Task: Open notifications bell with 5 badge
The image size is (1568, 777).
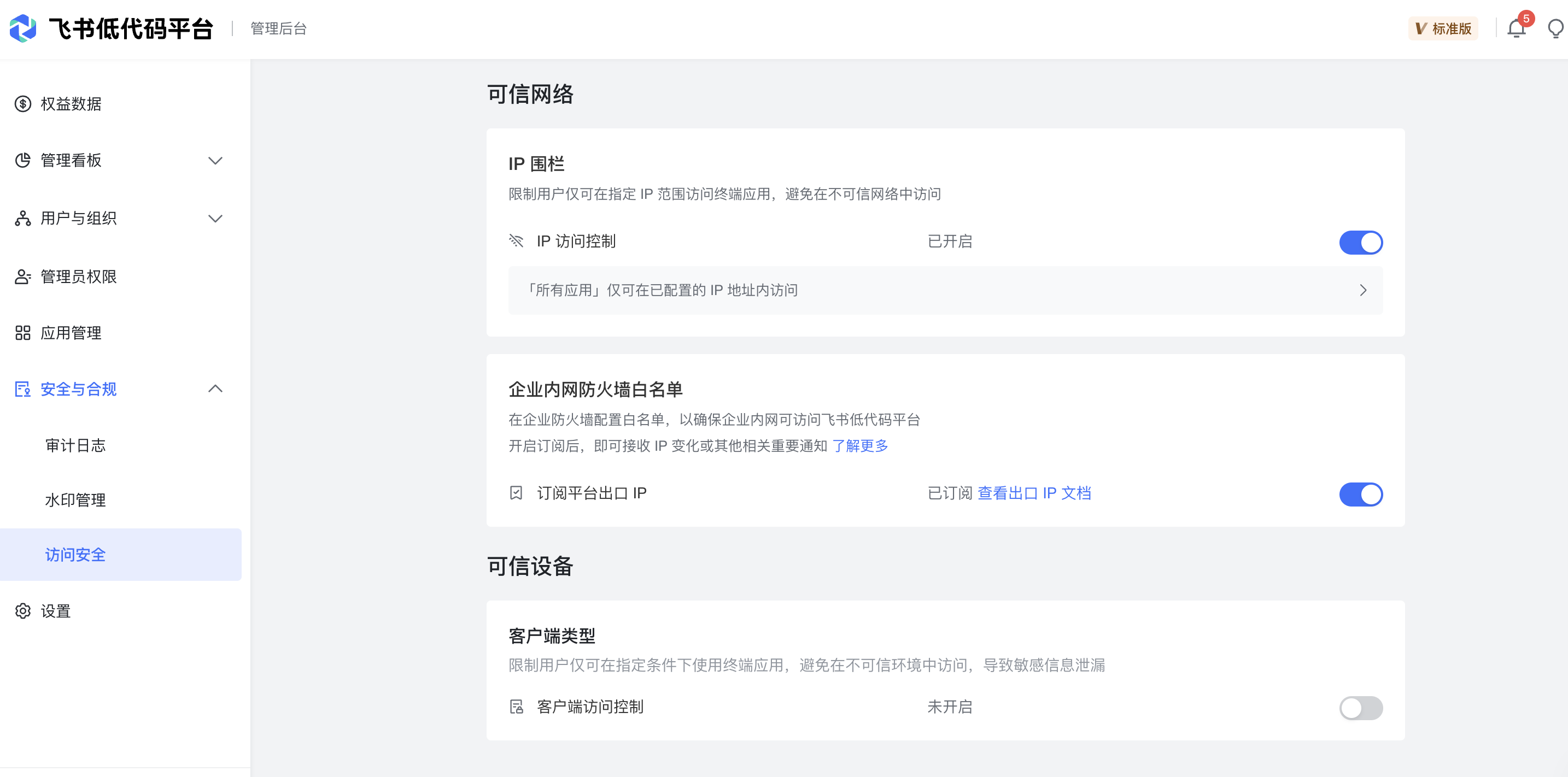Action: [x=1516, y=28]
